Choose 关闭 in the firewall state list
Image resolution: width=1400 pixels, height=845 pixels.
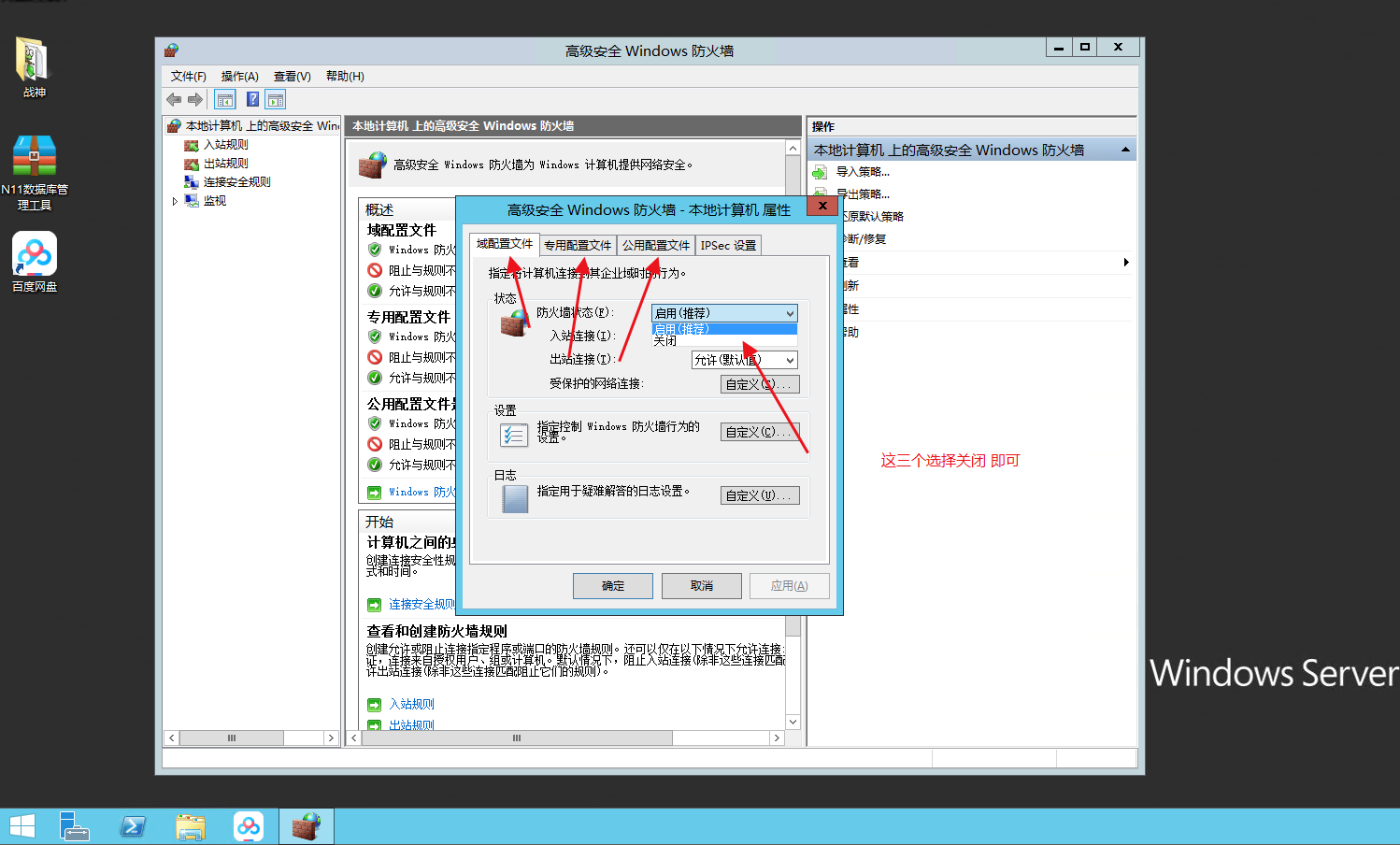coord(665,341)
